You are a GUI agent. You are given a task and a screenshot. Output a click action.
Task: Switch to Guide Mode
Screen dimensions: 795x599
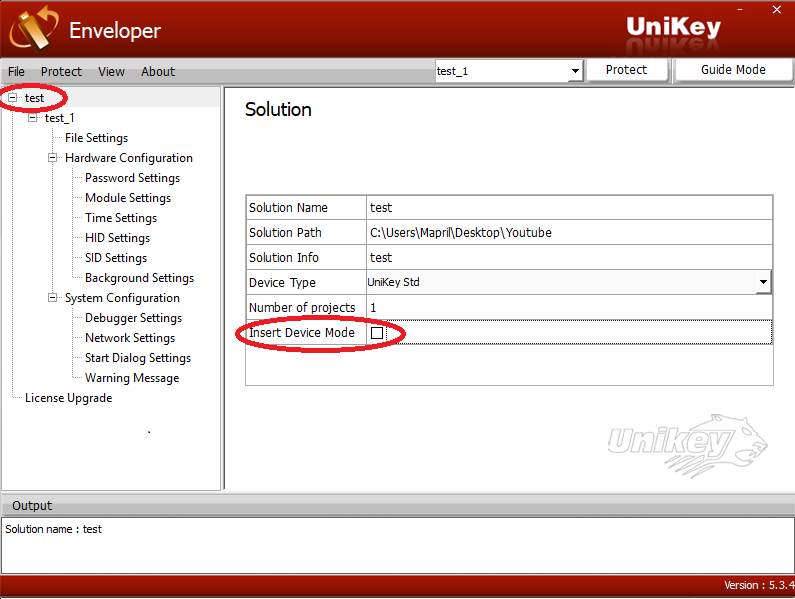tap(733, 70)
